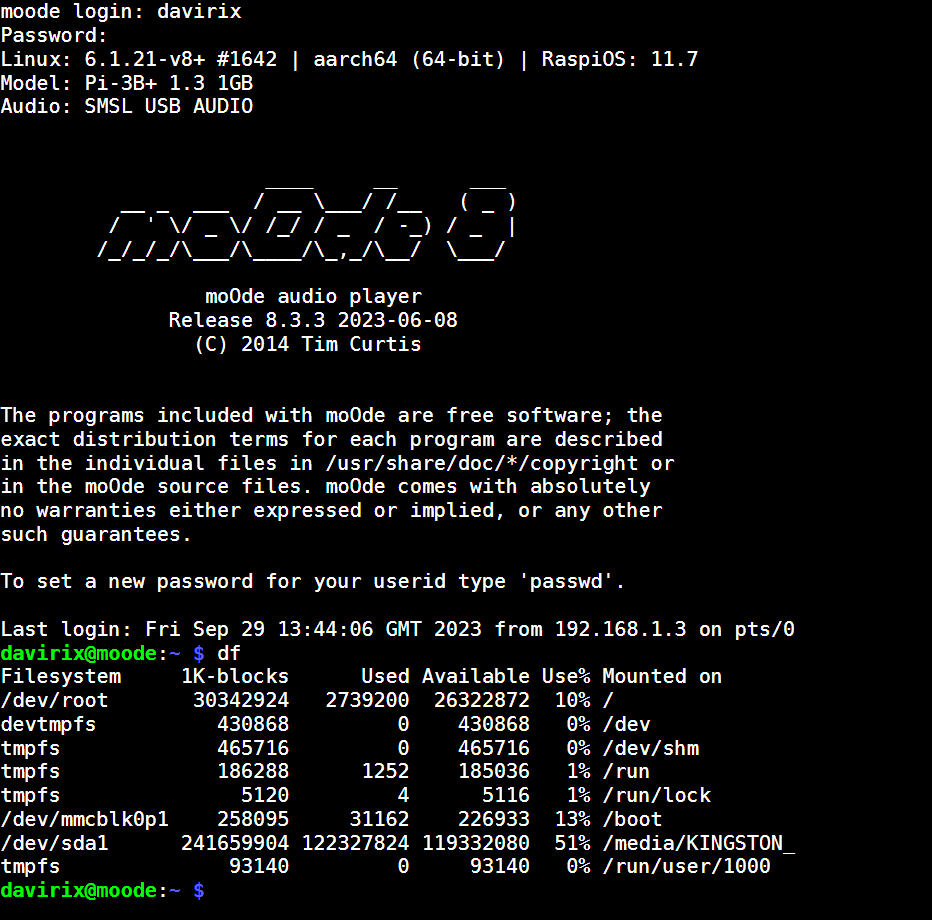The width and height of the screenshot is (932, 920).
Task: Click the used value '2739200'
Action: (x=367, y=700)
